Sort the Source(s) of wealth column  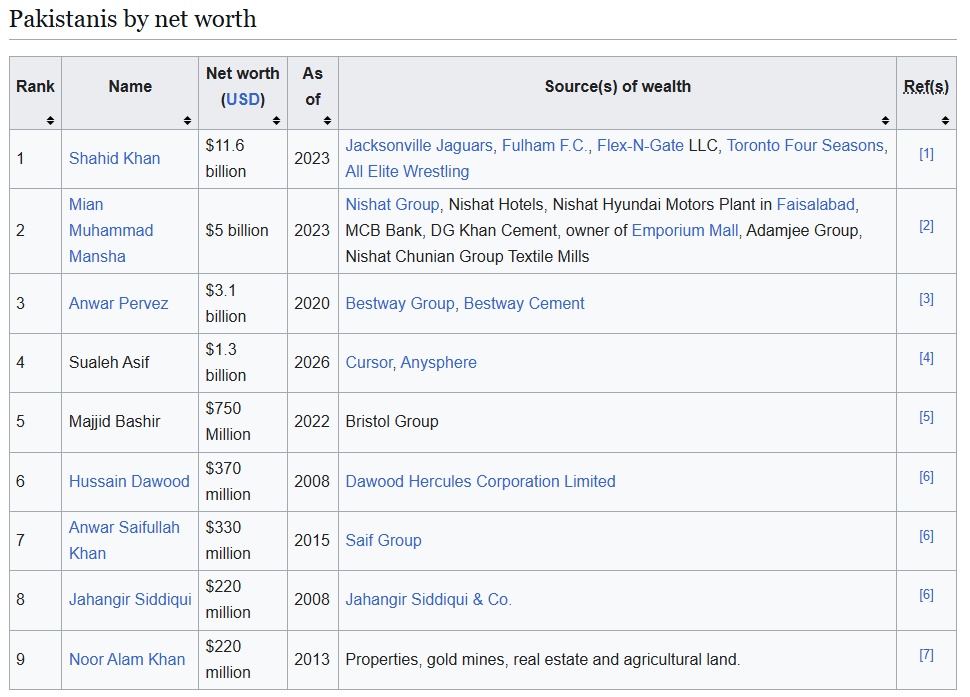885,120
